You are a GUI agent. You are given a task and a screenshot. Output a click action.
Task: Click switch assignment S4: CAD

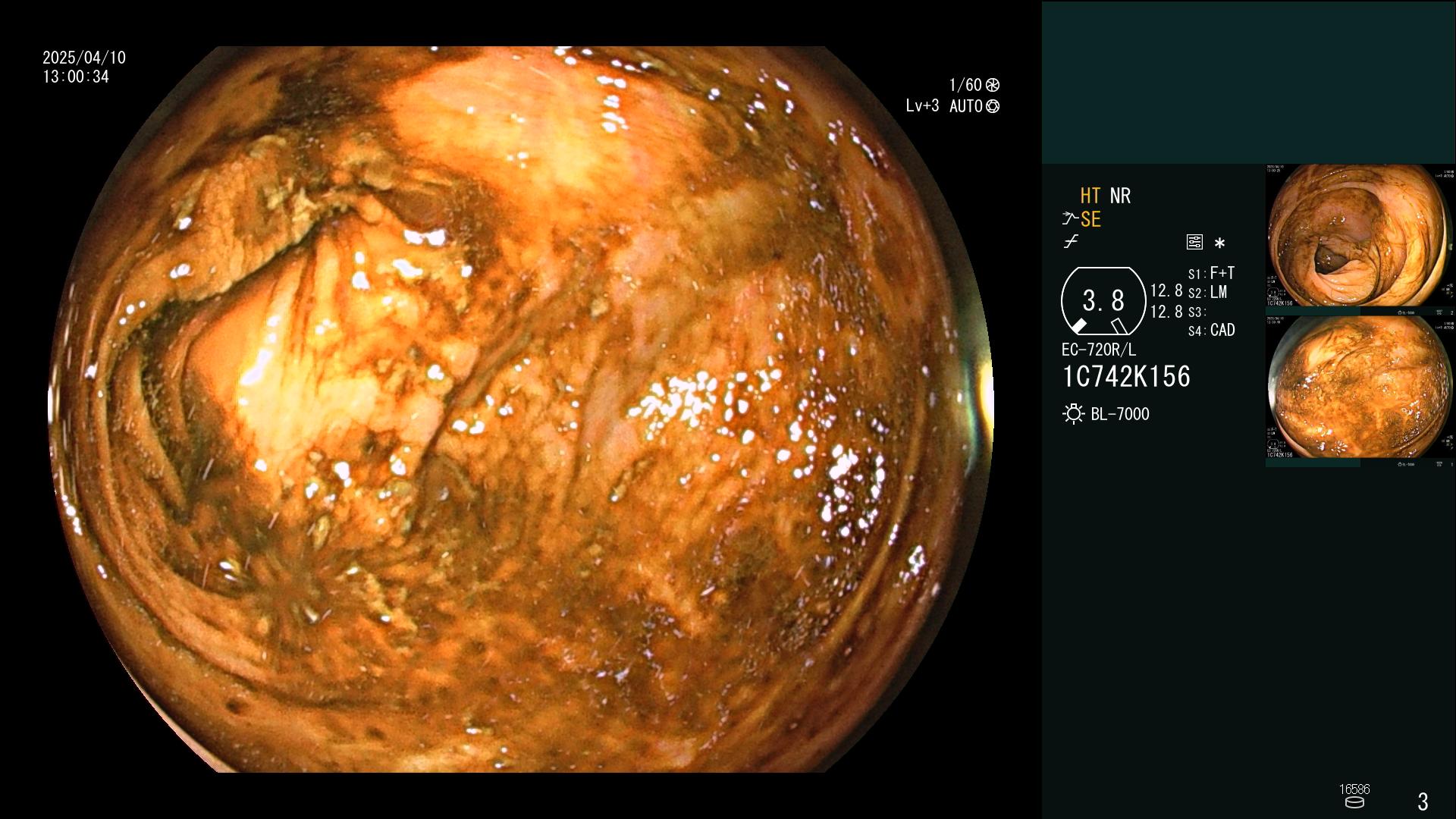pos(1212,331)
